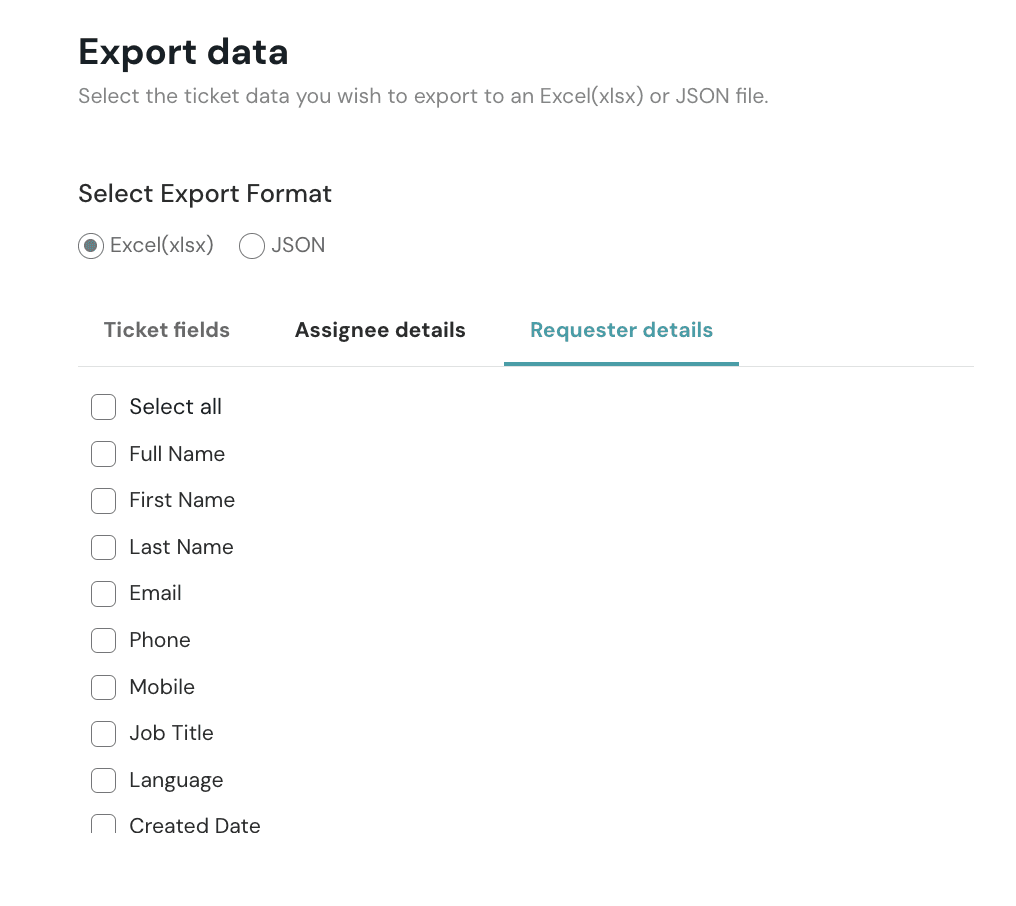Switch to the Ticket fields tab
The height and width of the screenshot is (906, 1016).
pyautogui.click(x=167, y=330)
